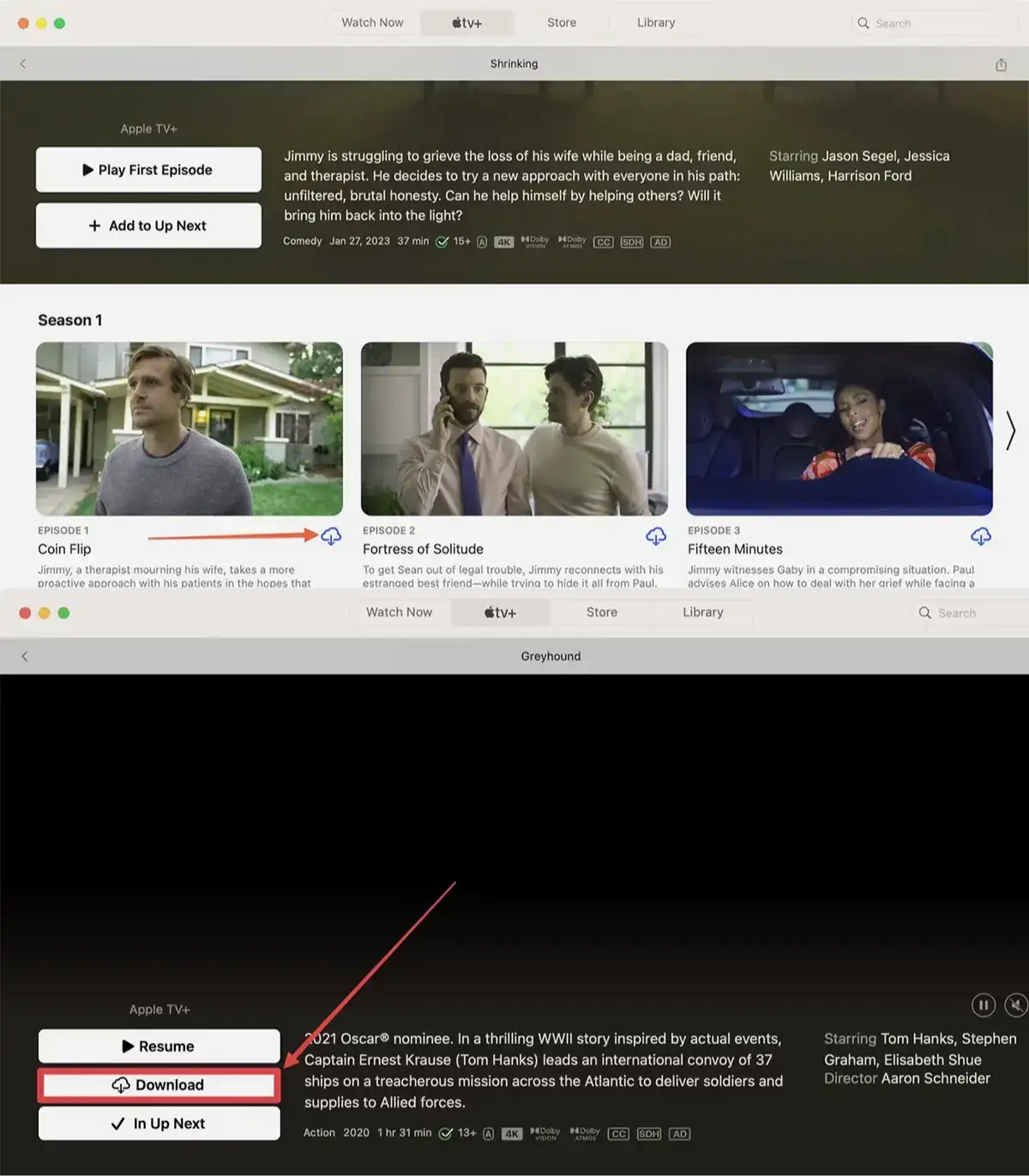Go back from the Greyhound page
Viewport: 1029px width, 1176px height.
tap(24, 656)
